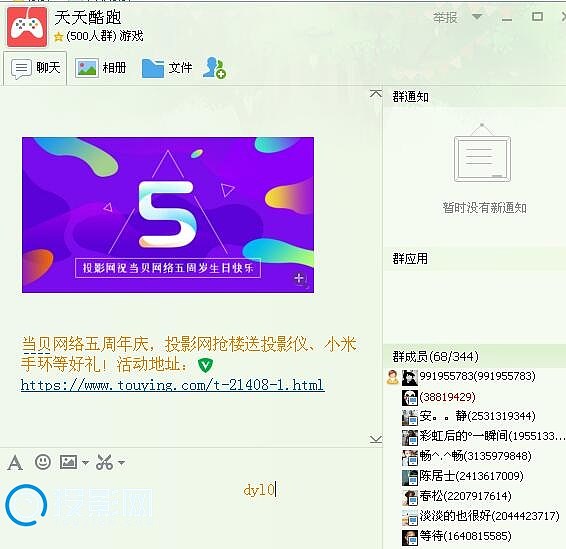Screen dimensions: 566x549
Task: Click avatar of 等待
Action: tap(410, 537)
